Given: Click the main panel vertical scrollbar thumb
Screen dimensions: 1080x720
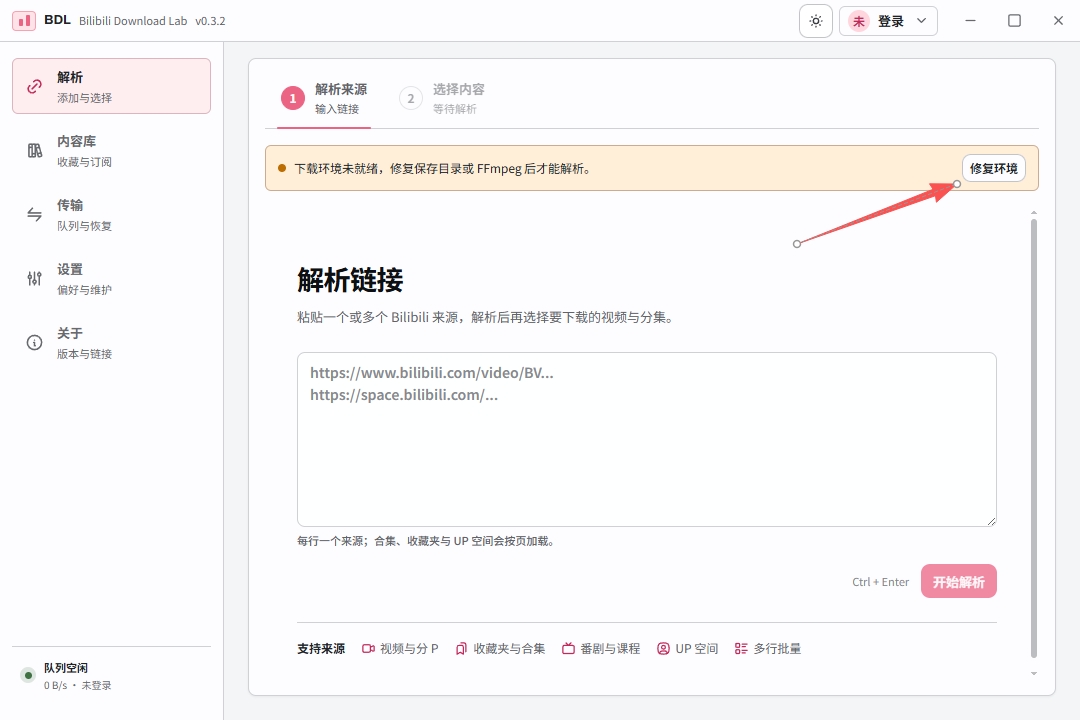Looking at the screenshot, I should [1034, 438].
